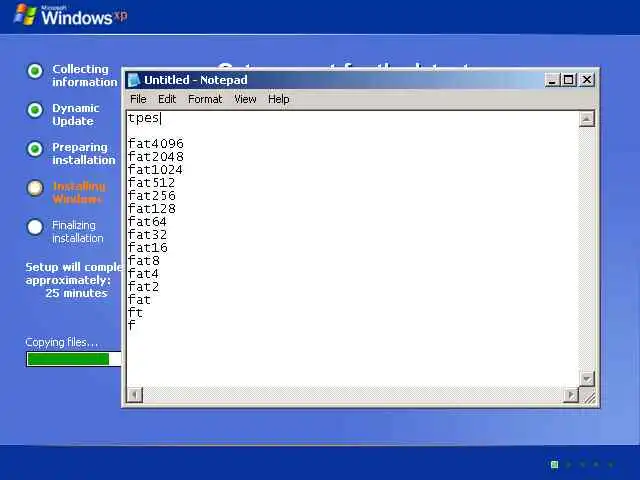Click the line 'fat128'
This screenshot has height=480, width=640.
point(151,209)
